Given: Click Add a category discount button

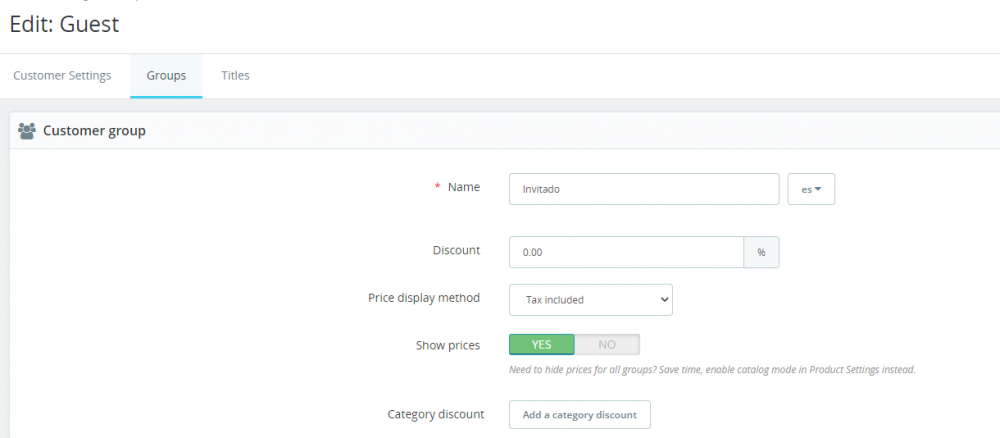Looking at the screenshot, I should tap(580, 414).
